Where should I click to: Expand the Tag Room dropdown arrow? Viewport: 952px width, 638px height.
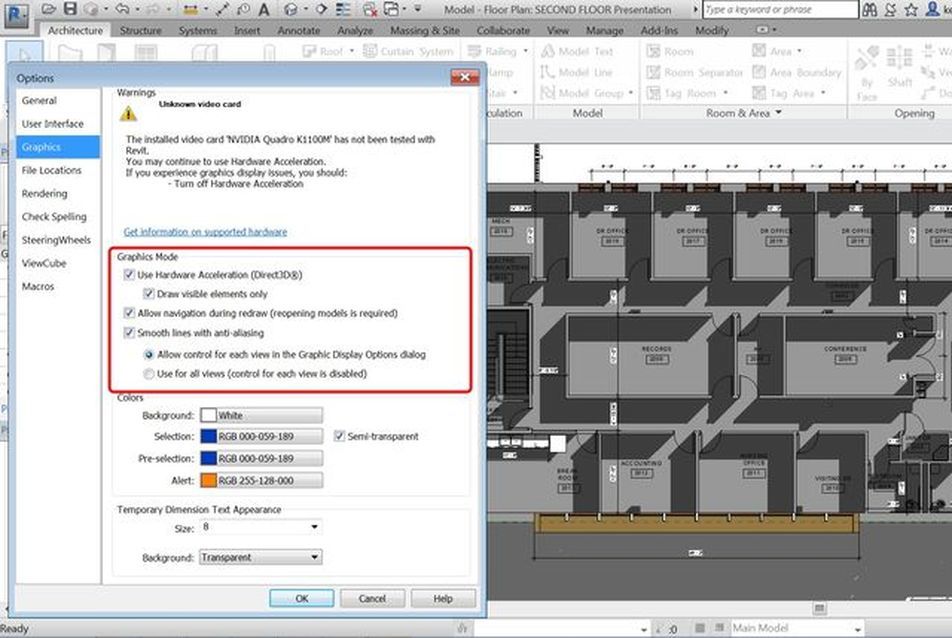(x=726, y=93)
